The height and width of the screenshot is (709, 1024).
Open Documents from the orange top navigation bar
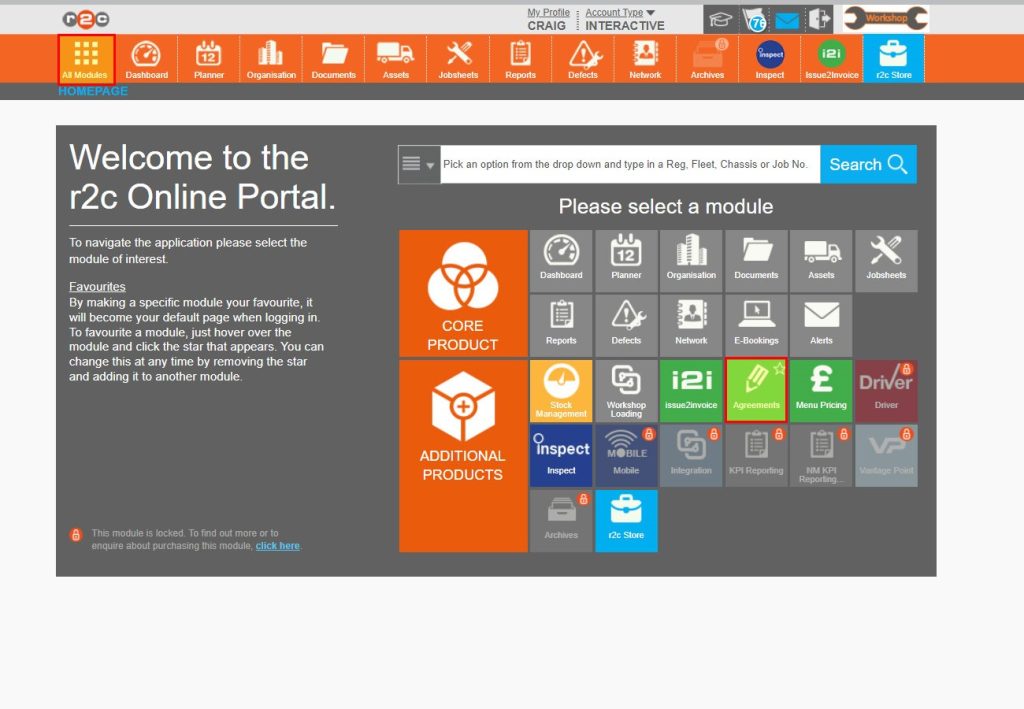pyautogui.click(x=333, y=59)
